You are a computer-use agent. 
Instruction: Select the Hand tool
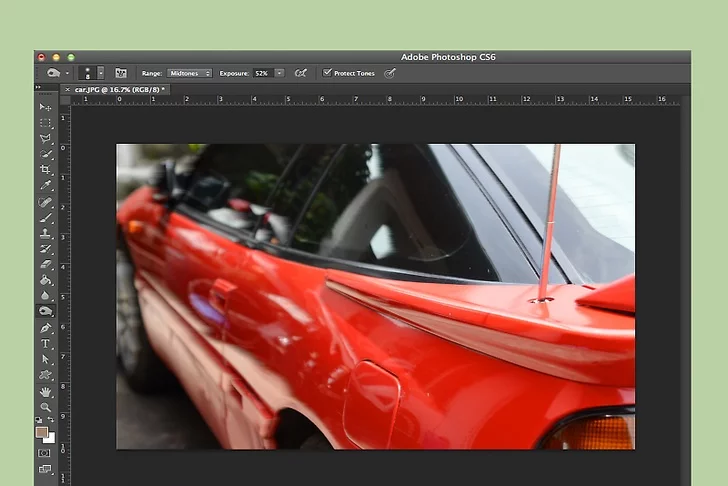(46, 392)
